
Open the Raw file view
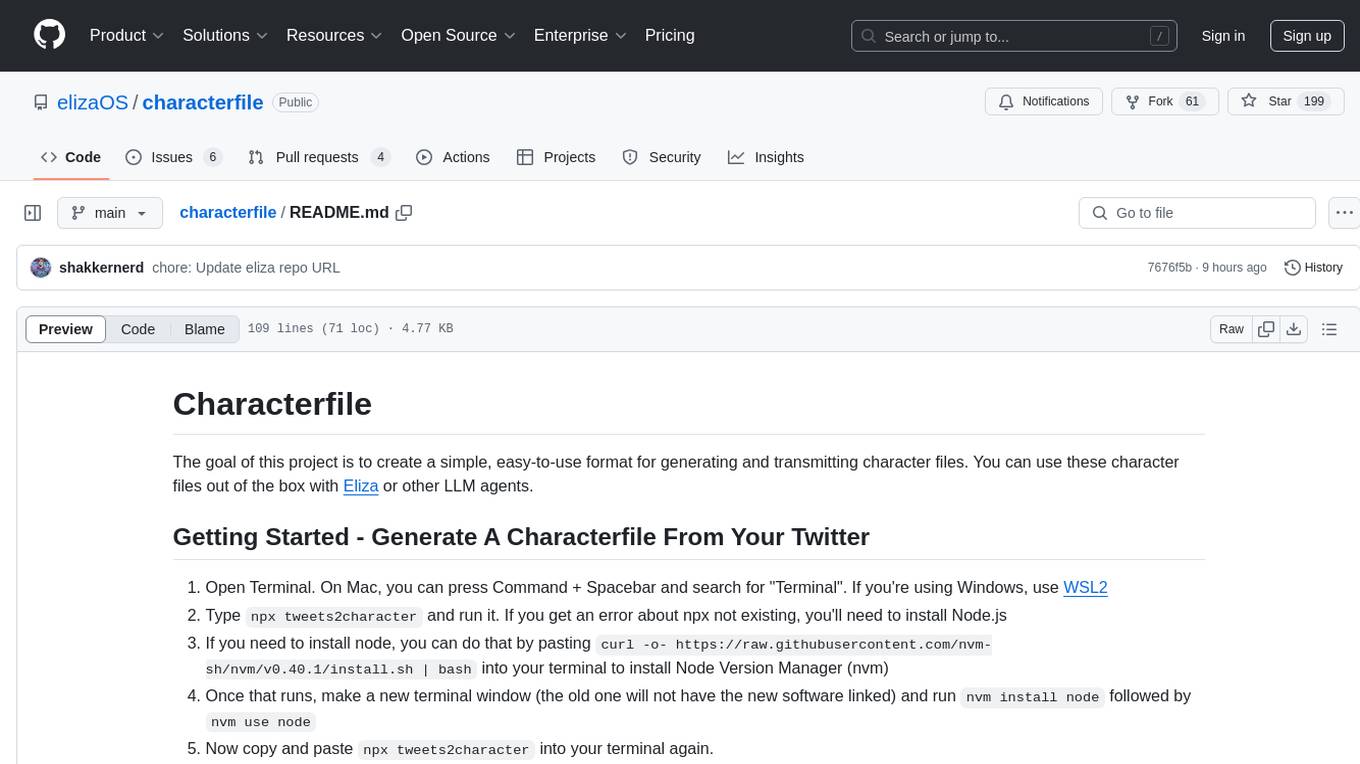pyautogui.click(x=1231, y=329)
